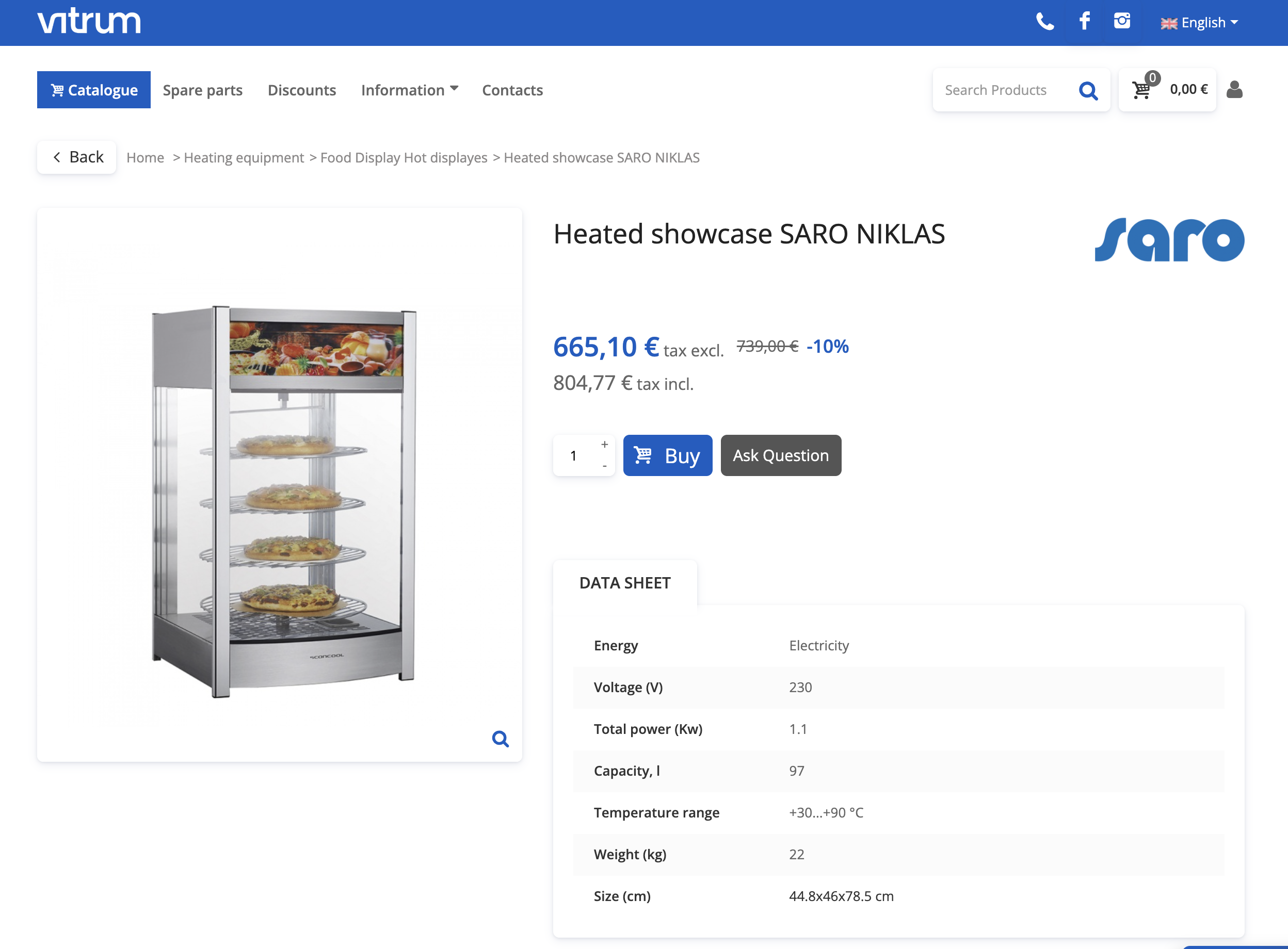The width and height of the screenshot is (1288, 949).
Task: Click Size value 44.8x46x78.5 cm
Action: pyautogui.click(x=841, y=896)
